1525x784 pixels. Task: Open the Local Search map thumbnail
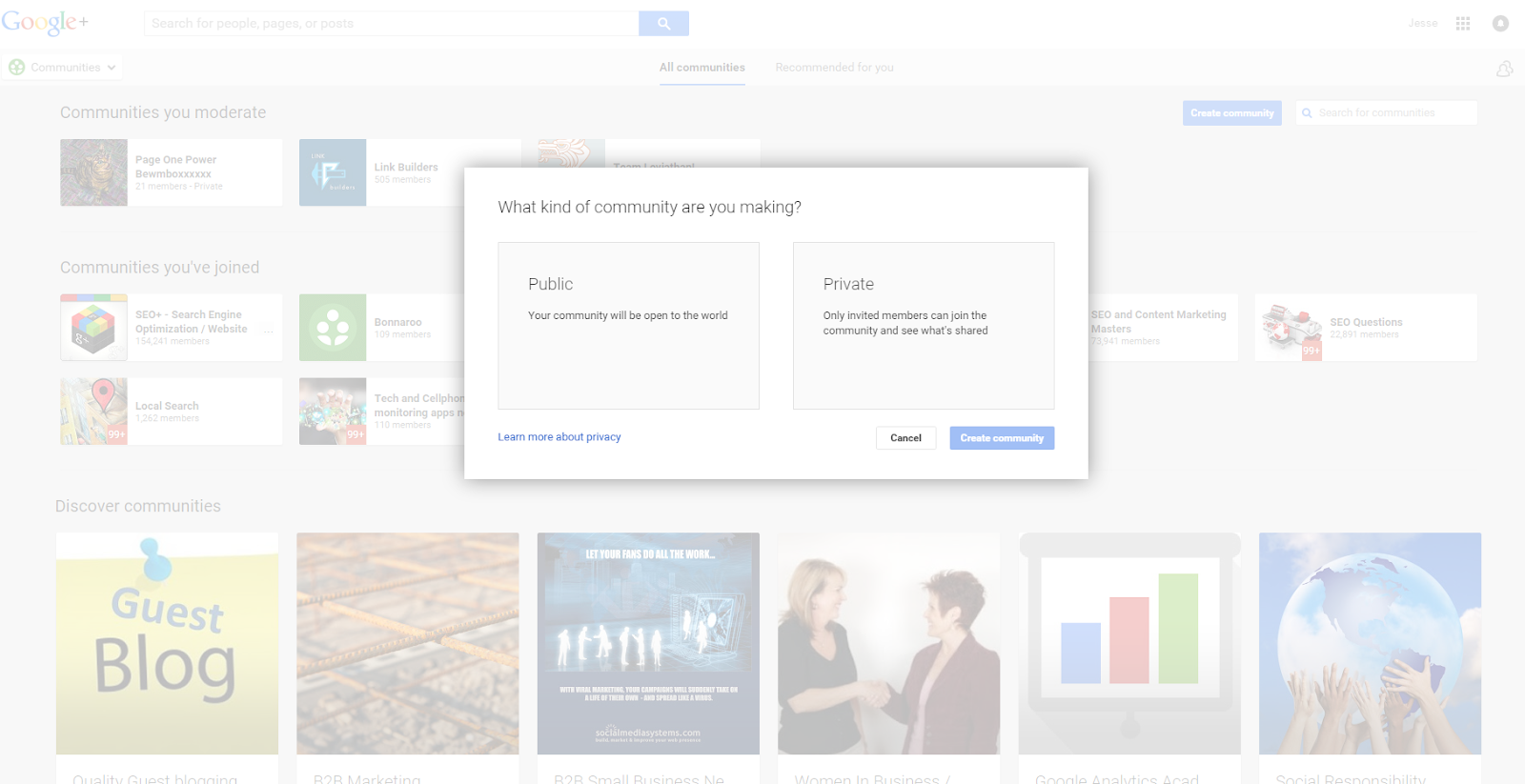click(93, 412)
